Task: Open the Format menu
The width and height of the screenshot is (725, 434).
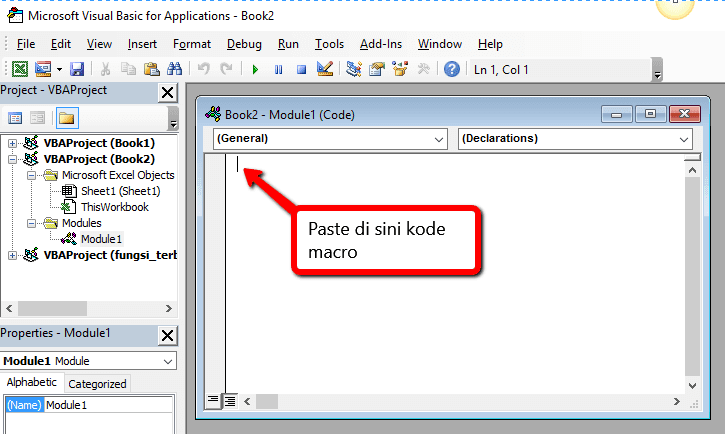Action: [x=191, y=44]
